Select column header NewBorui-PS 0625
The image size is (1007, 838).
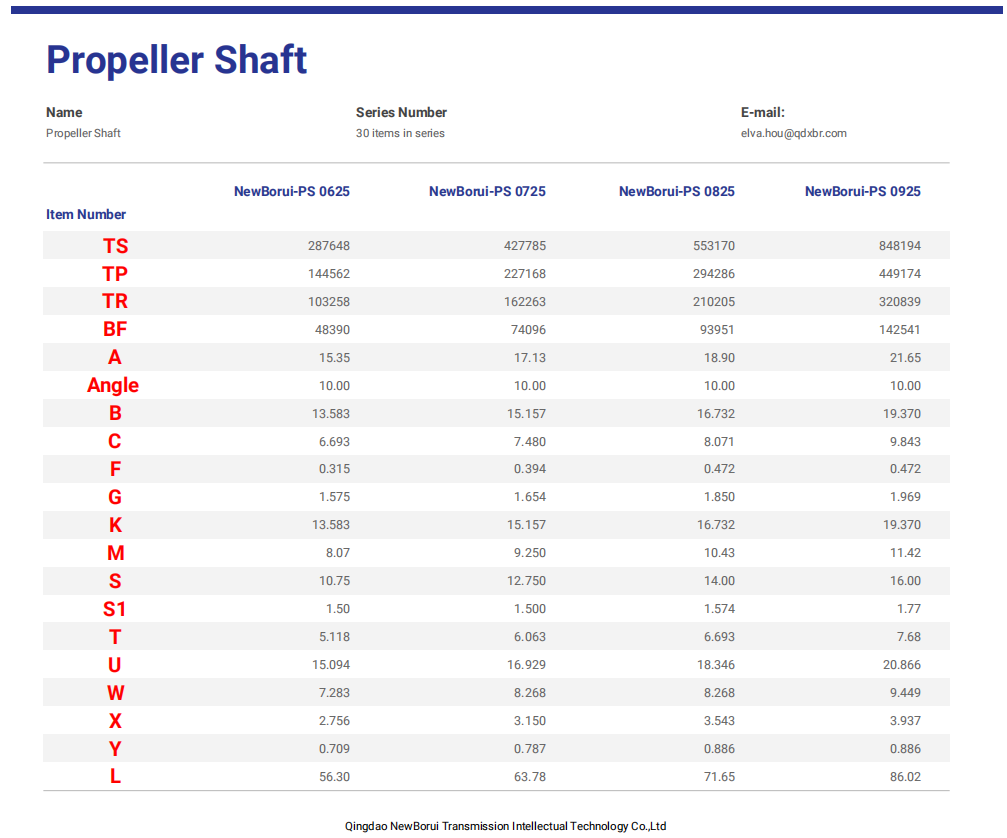292,191
